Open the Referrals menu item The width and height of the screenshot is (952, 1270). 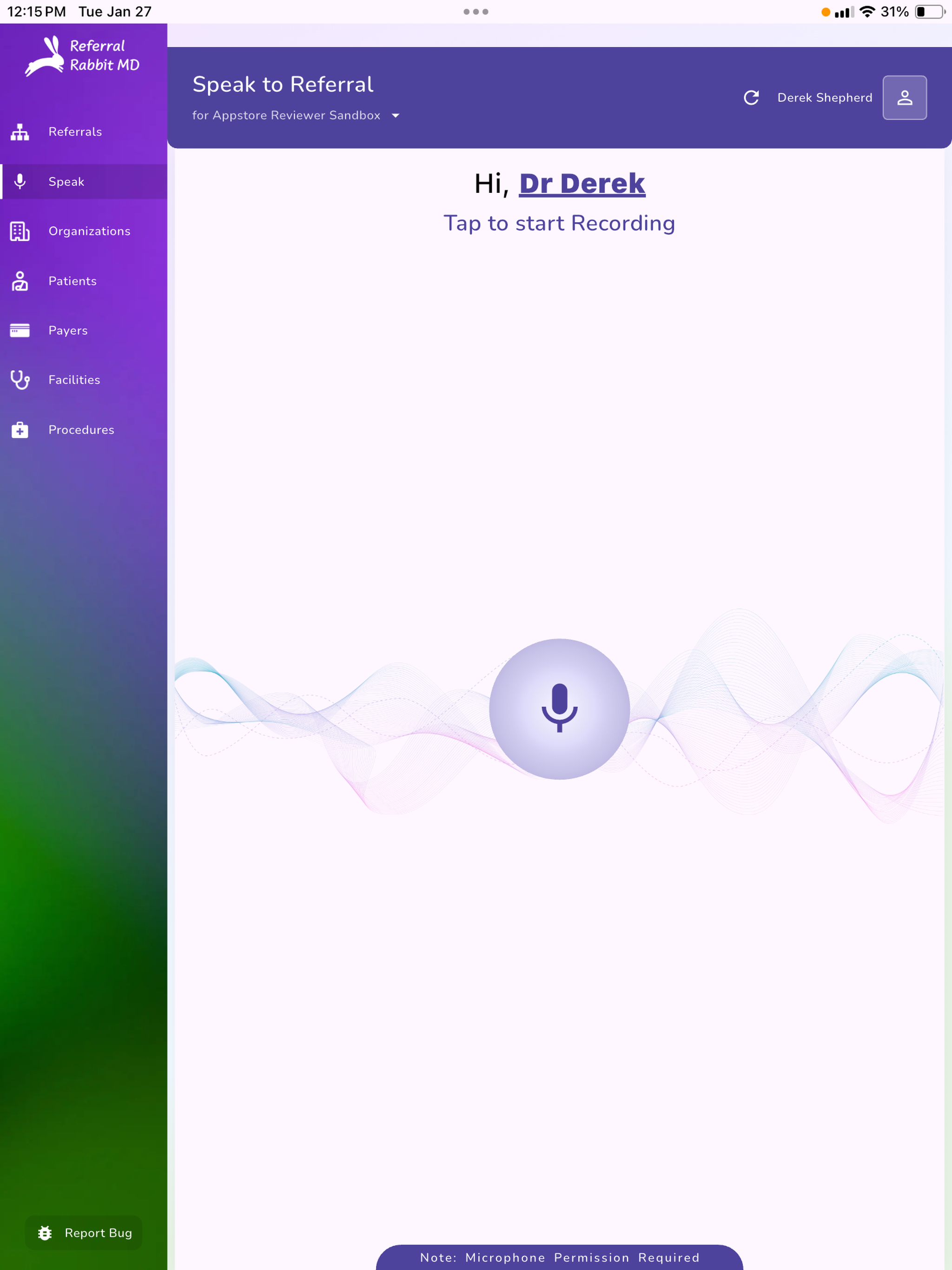[x=84, y=132]
